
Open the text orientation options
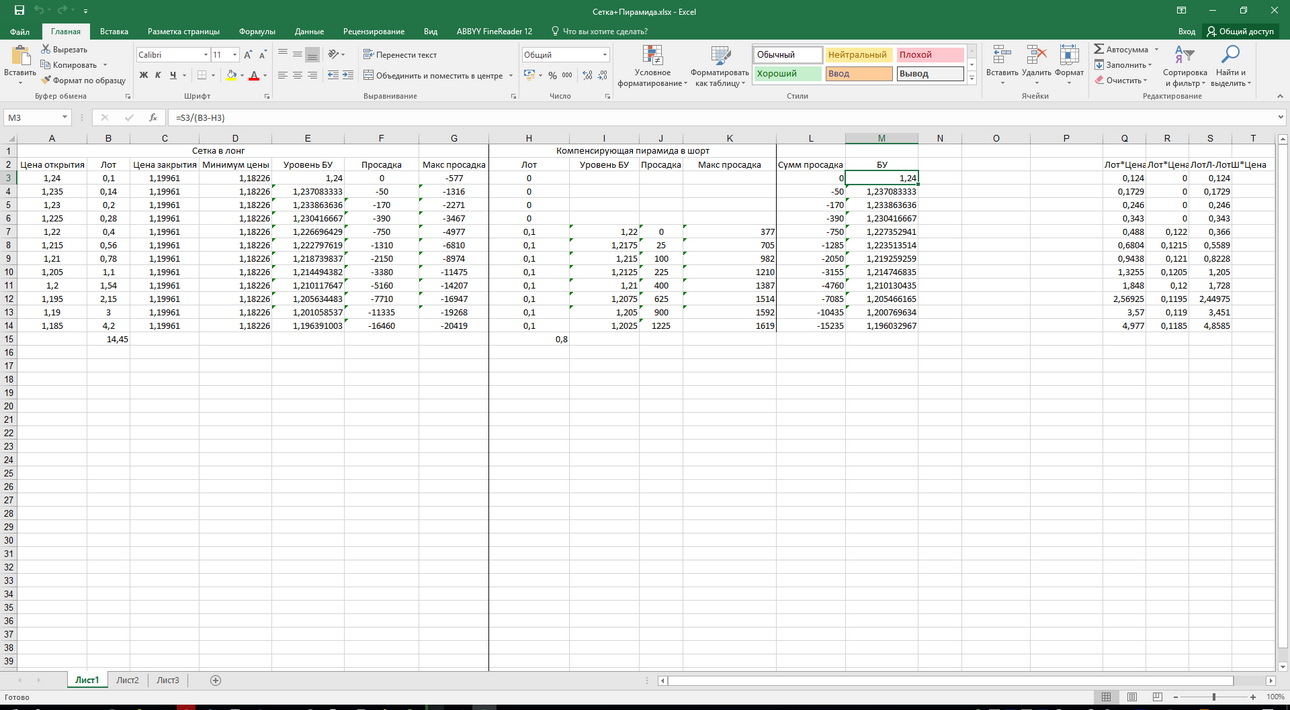(335, 54)
